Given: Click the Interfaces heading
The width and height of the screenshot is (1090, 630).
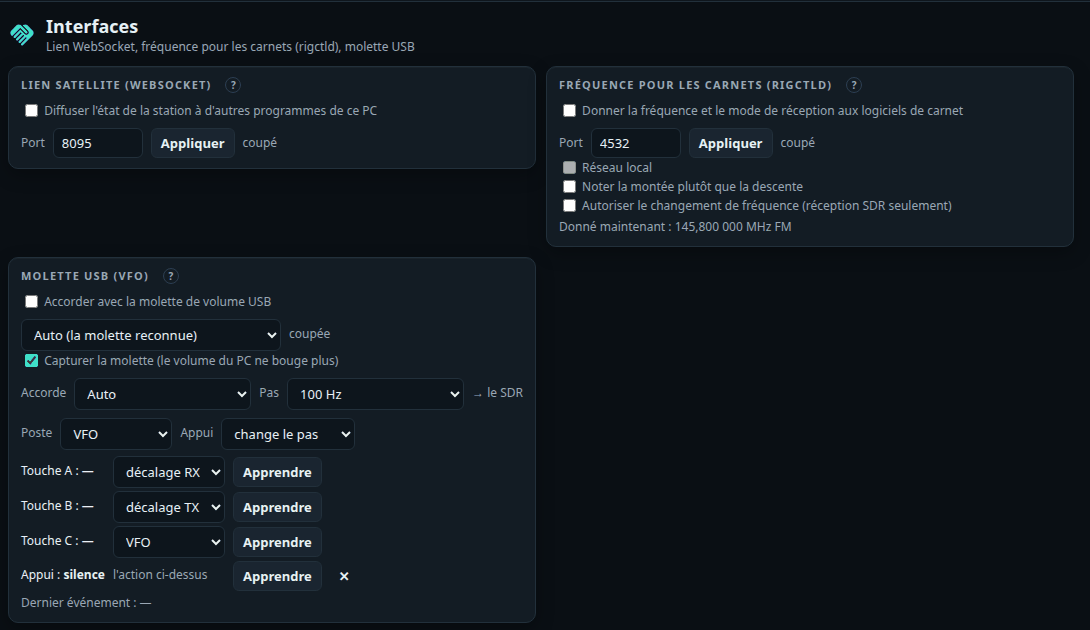Looking at the screenshot, I should click(92, 26).
